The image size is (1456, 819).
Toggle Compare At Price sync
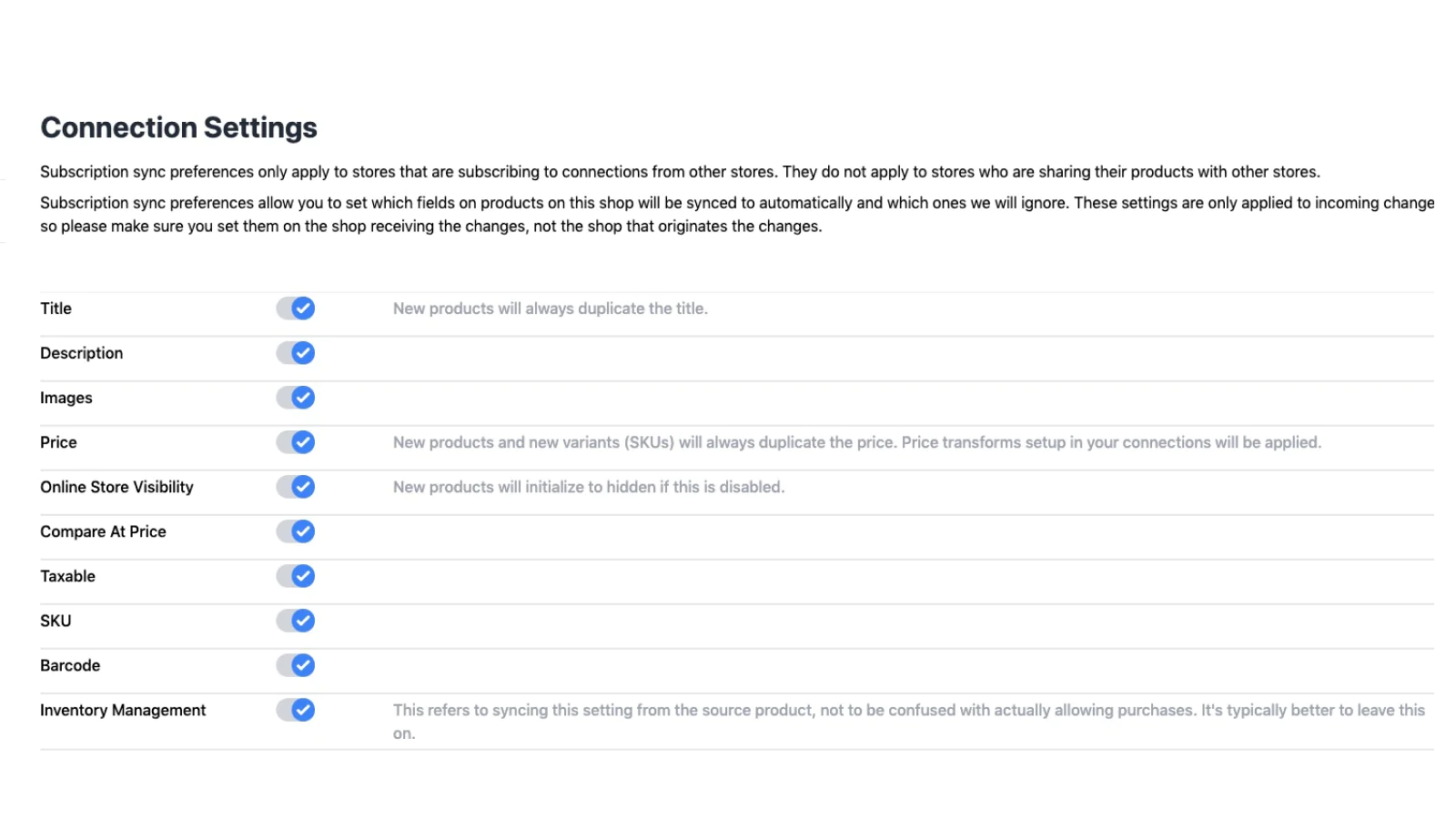(296, 531)
